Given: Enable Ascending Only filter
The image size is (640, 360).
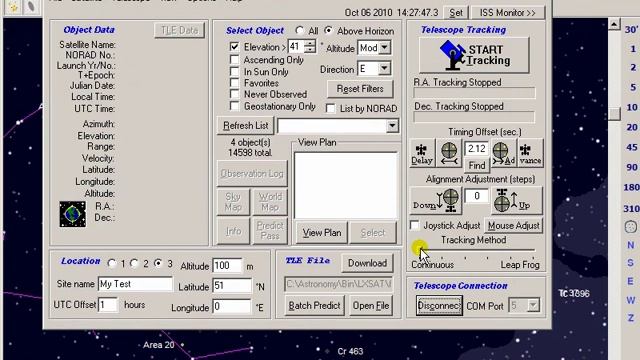Looking at the screenshot, I should click(234, 60).
